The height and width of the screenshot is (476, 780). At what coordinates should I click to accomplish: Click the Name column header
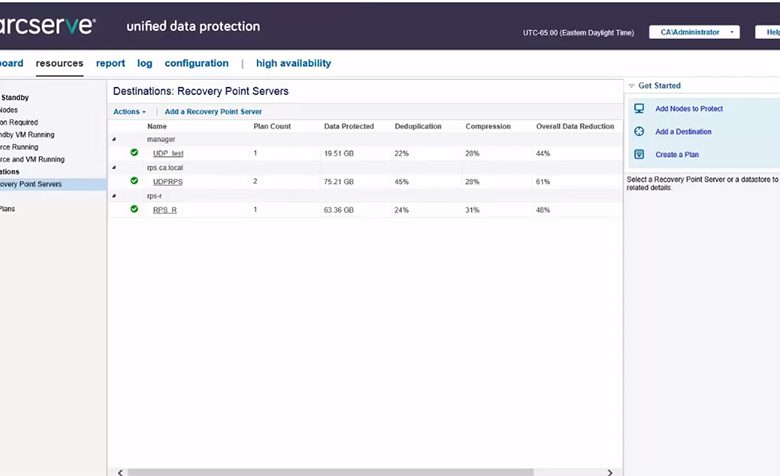157,126
